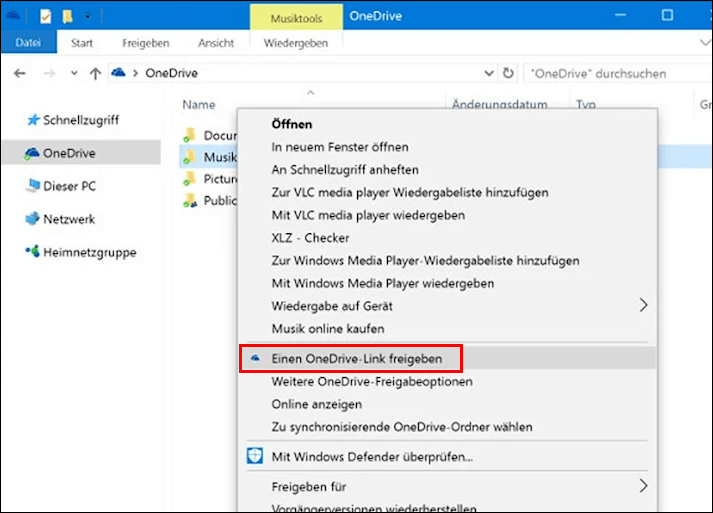Switch to the Ansicht ribbon tab
713x513 pixels.
216,43
